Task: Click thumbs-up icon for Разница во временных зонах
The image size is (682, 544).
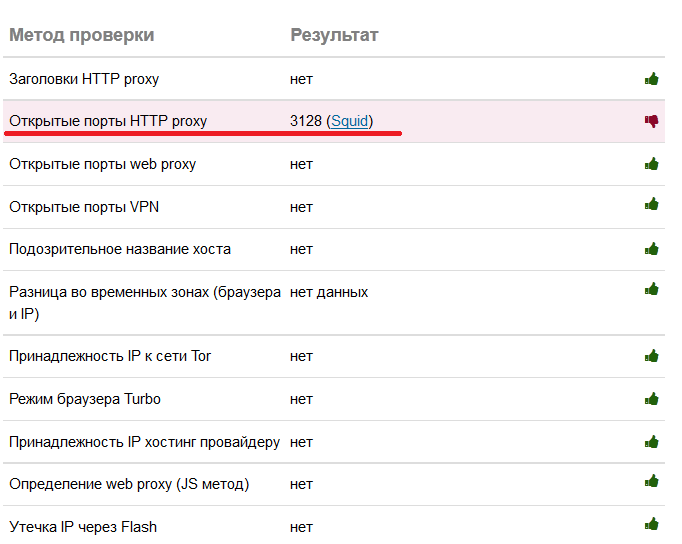Action: 651,289
